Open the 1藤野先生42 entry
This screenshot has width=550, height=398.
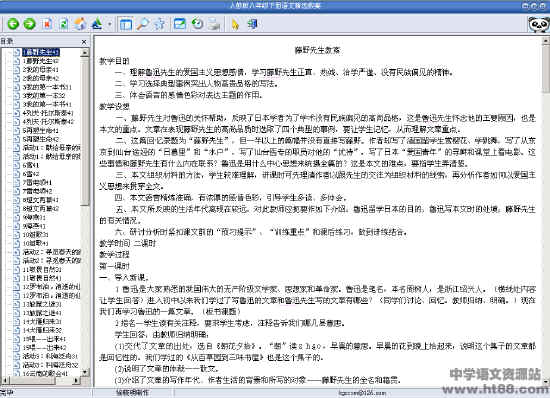[x=41, y=61]
